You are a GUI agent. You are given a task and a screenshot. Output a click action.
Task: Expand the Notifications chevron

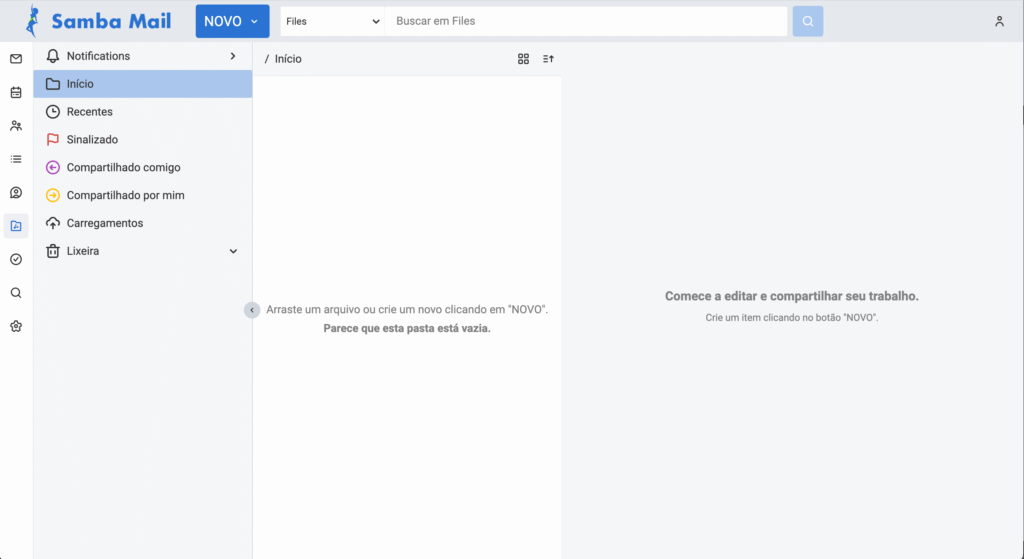pyautogui.click(x=233, y=56)
